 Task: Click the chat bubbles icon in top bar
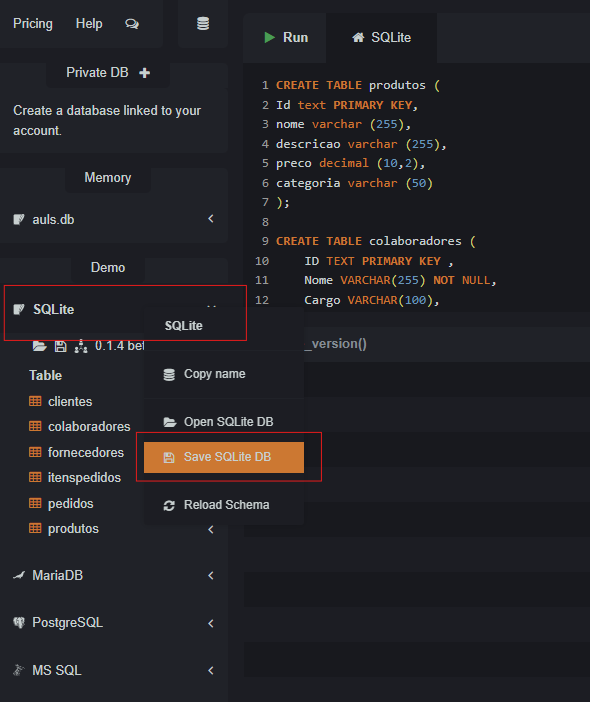pos(132,24)
